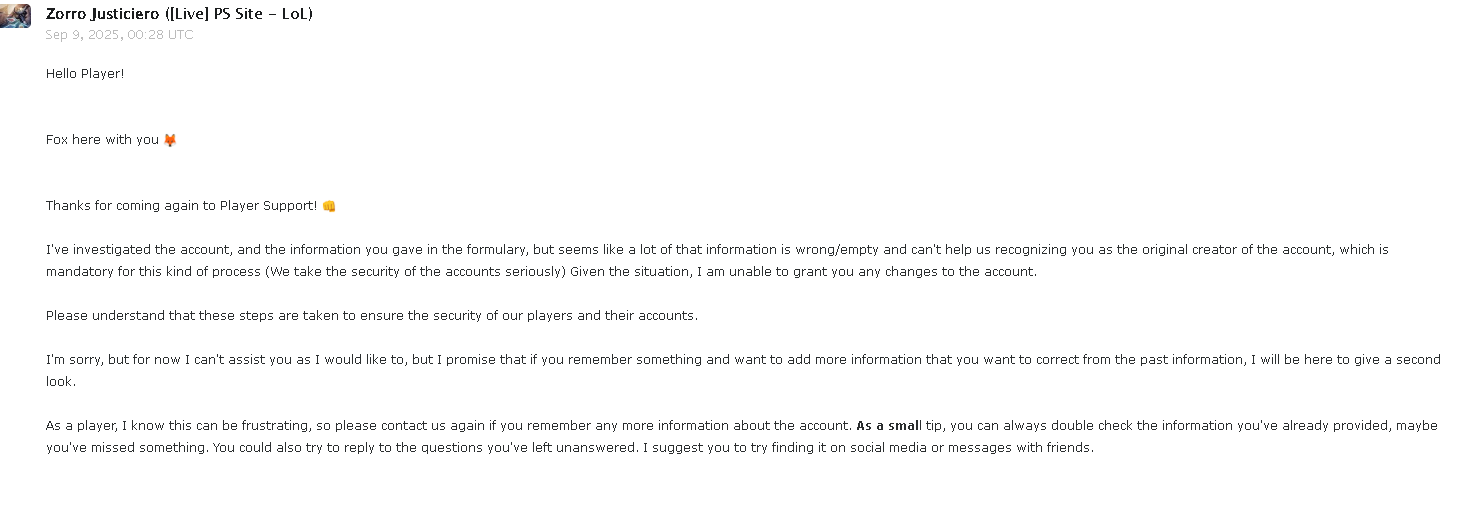1466x506 pixels.
Task: Click "Thanks for coming again" sentence
Action: pos(130,206)
